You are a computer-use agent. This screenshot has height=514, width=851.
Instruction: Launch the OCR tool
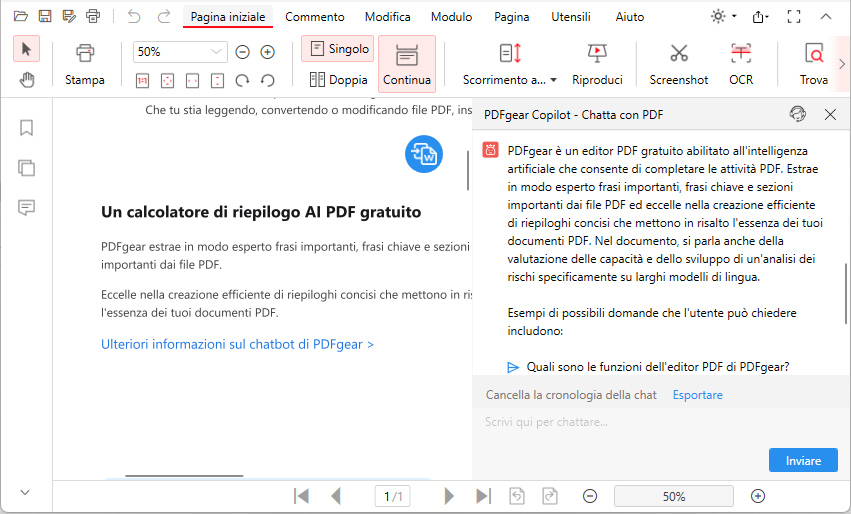(741, 64)
